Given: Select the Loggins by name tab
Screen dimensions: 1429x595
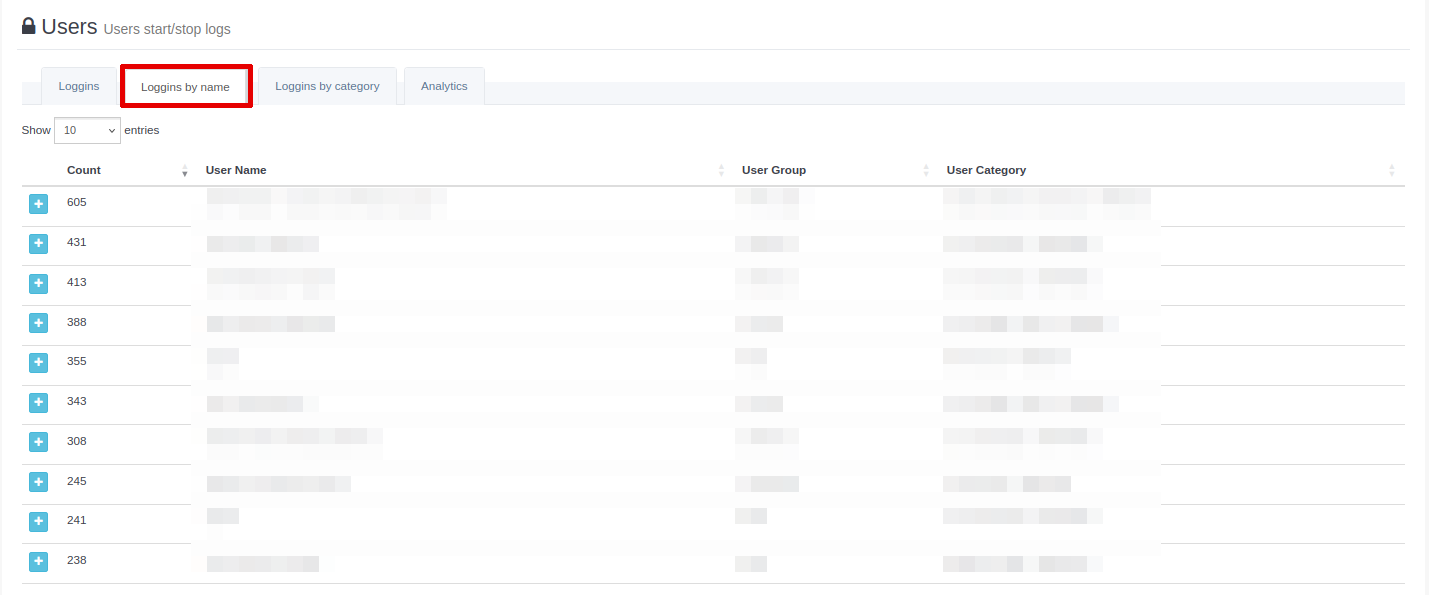Looking at the screenshot, I should 185,87.
